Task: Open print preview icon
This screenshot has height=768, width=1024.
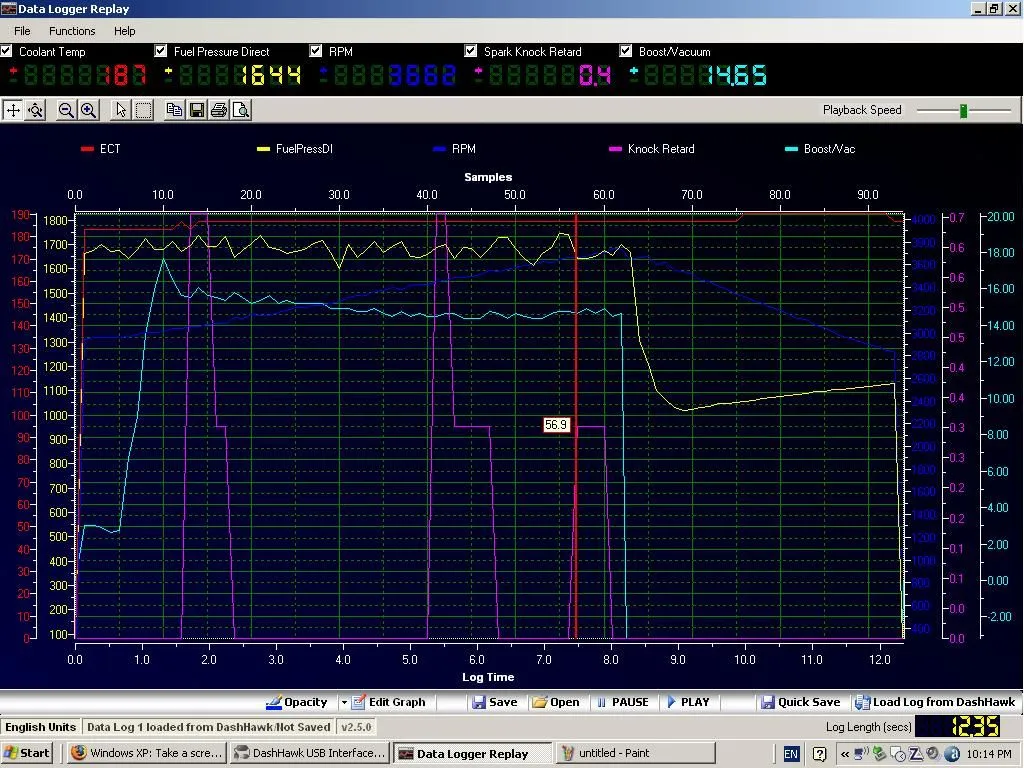Action: point(241,110)
